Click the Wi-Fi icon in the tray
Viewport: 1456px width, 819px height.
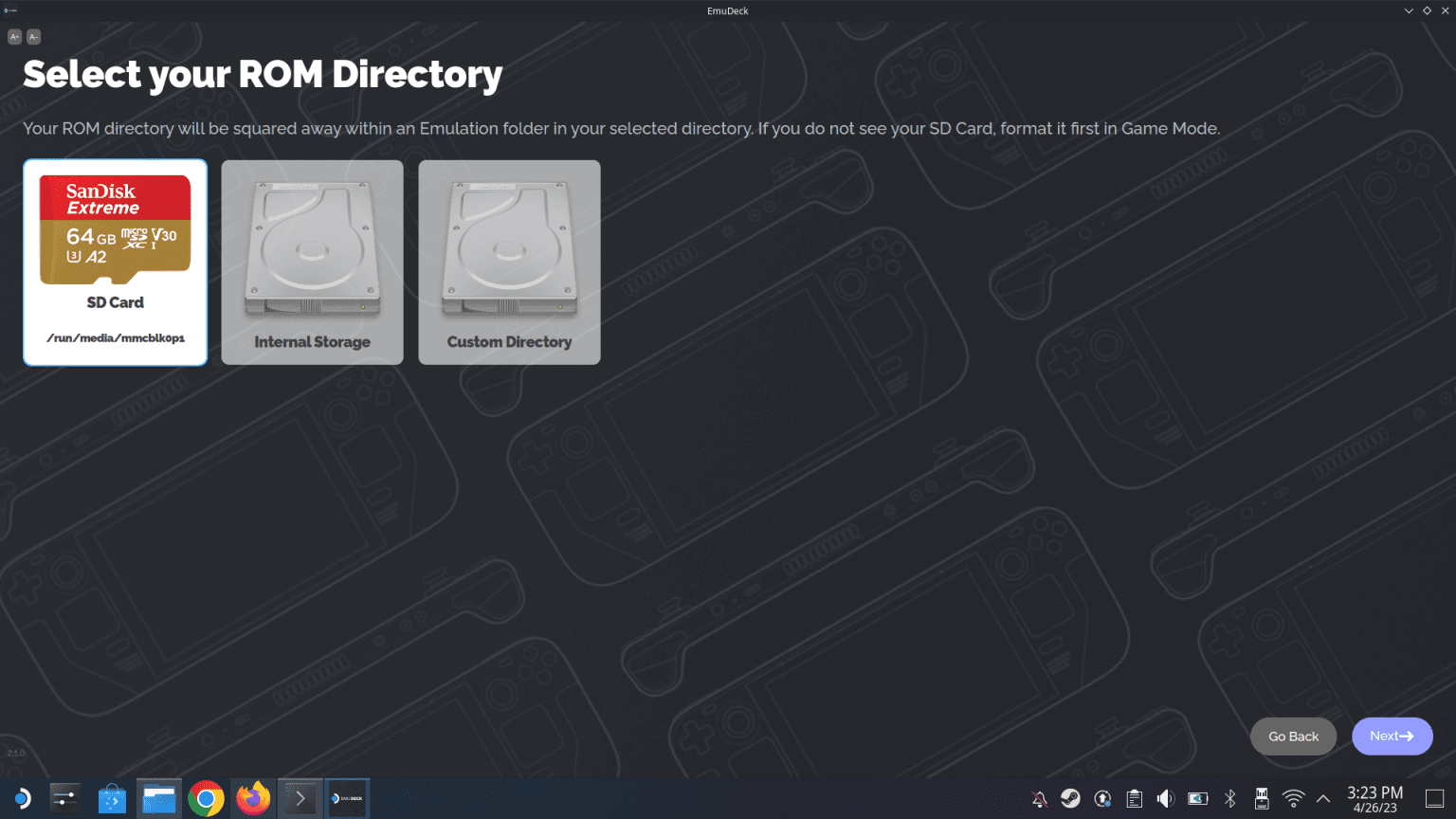1293,798
